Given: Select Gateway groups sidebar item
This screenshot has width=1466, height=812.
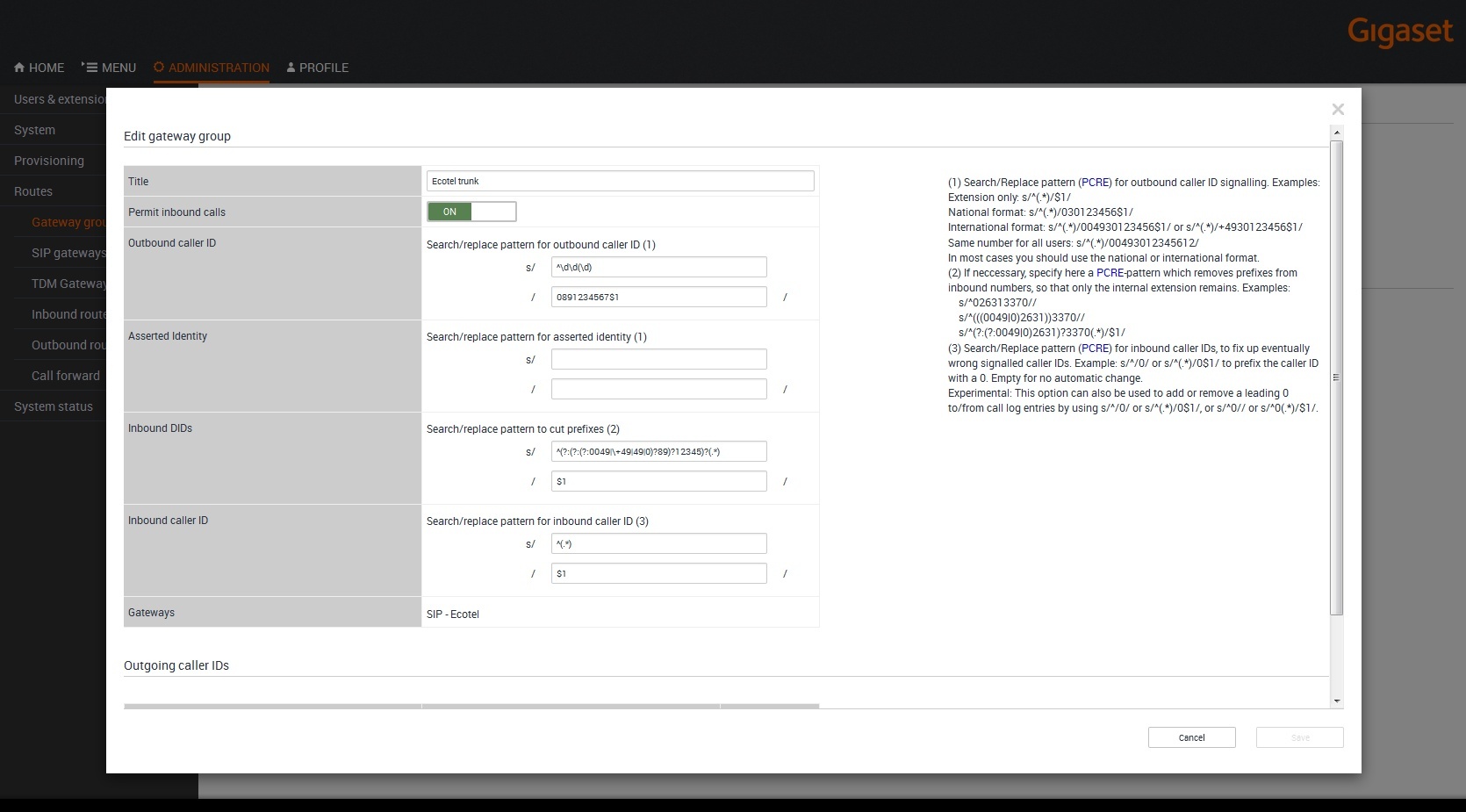Looking at the screenshot, I should click(68, 222).
